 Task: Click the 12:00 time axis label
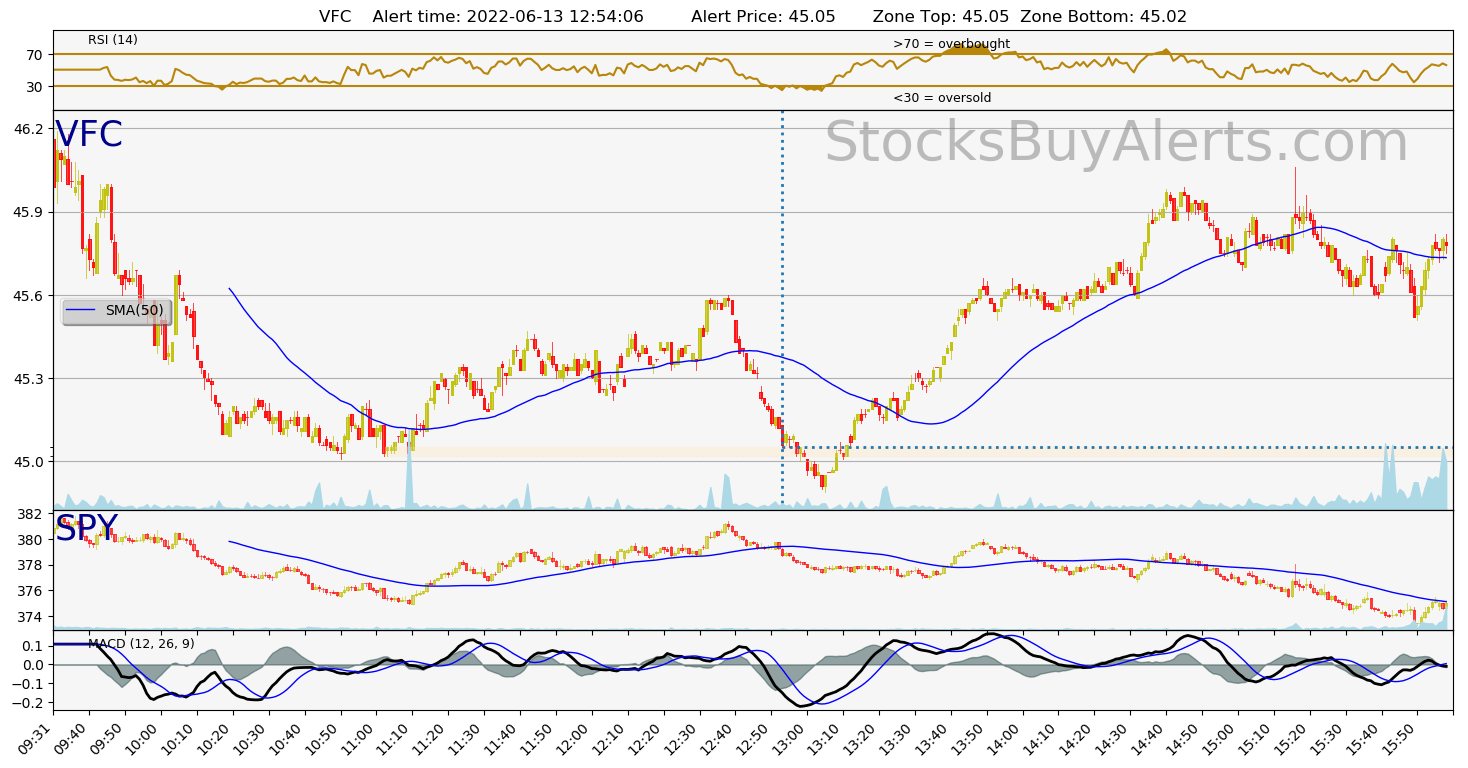click(575, 738)
